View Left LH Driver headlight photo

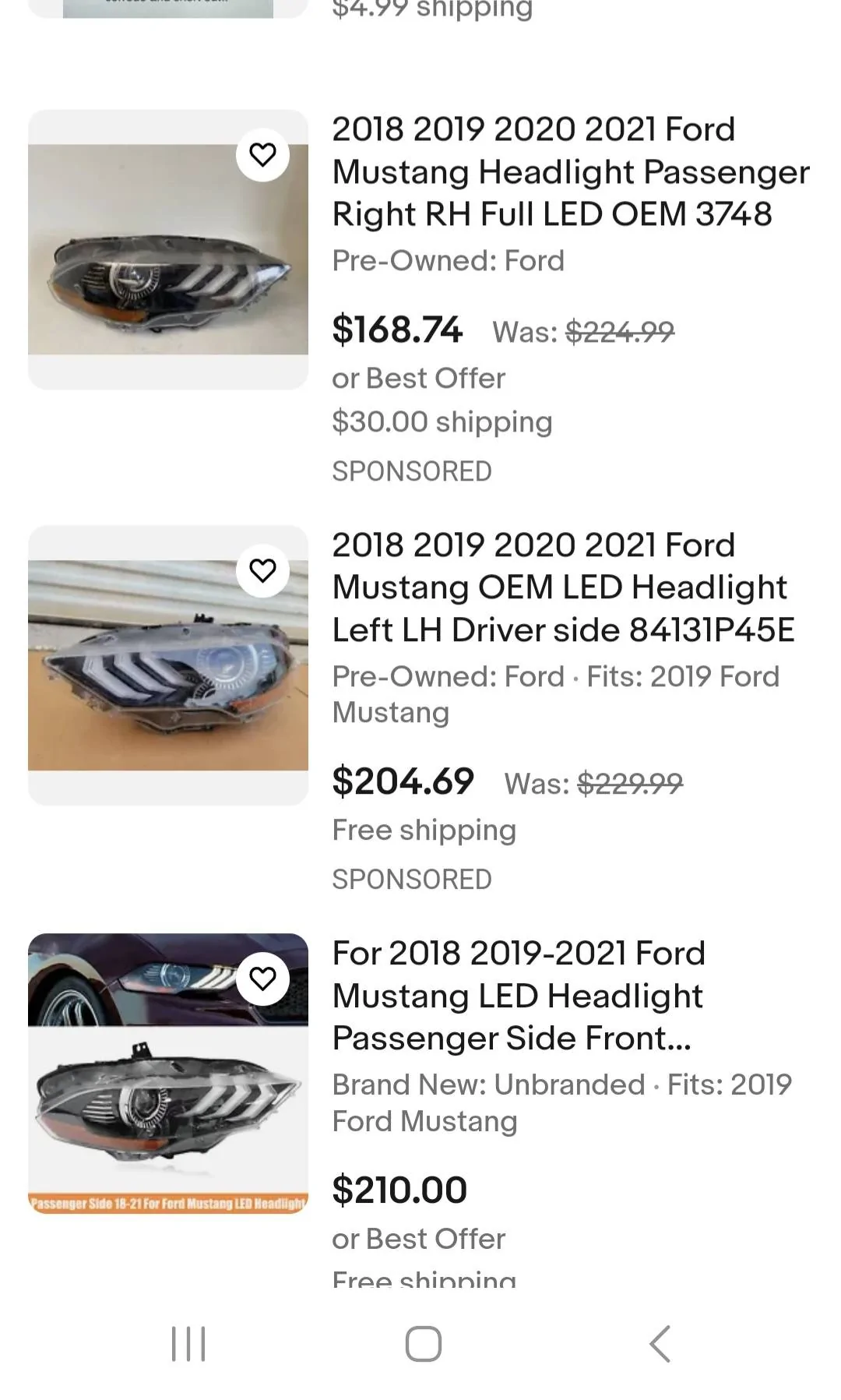pyautogui.click(x=168, y=665)
